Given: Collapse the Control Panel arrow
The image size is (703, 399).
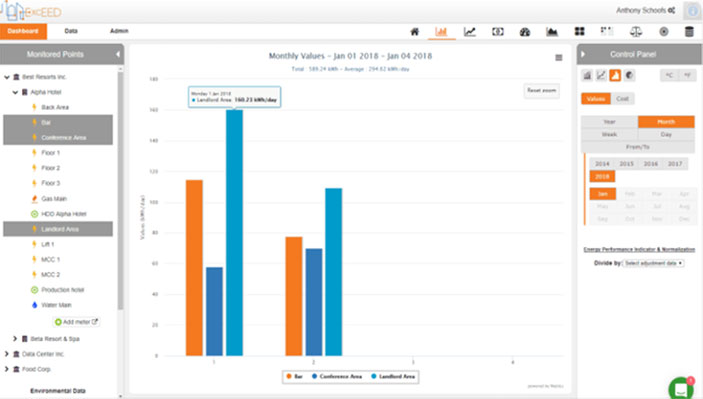Looking at the screenshot, I should (x=583, y=54).
